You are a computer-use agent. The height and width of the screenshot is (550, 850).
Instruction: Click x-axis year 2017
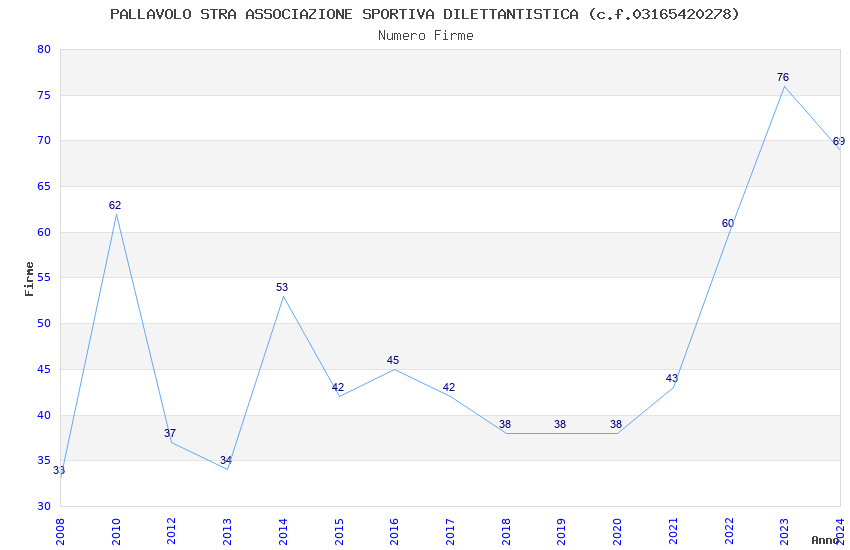coord(450,532)
